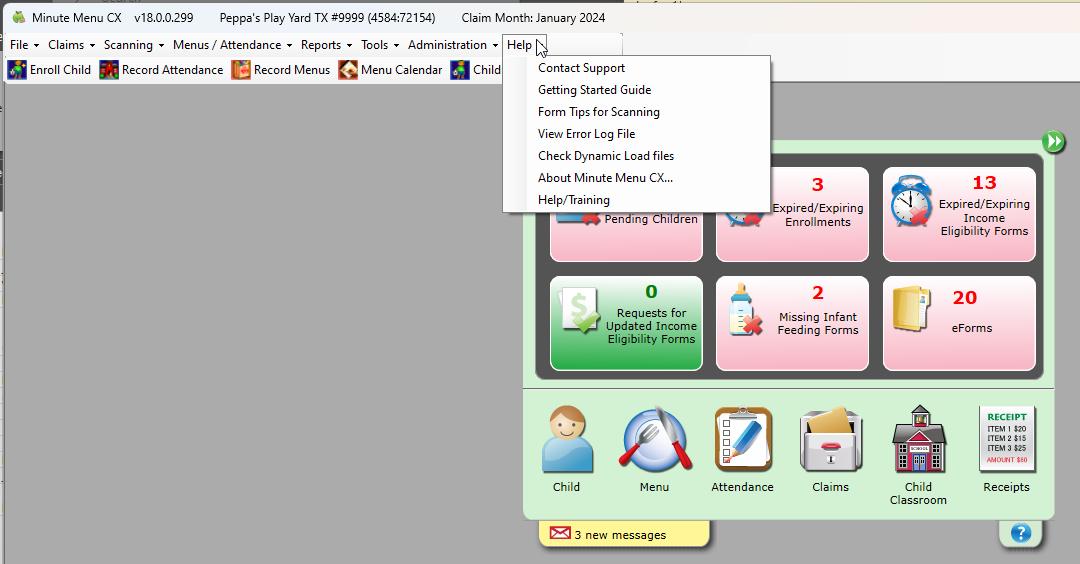Click the Record Menus toolbar icon
The width and height of the screenshot is (1080, 564).
coord(241,70)
